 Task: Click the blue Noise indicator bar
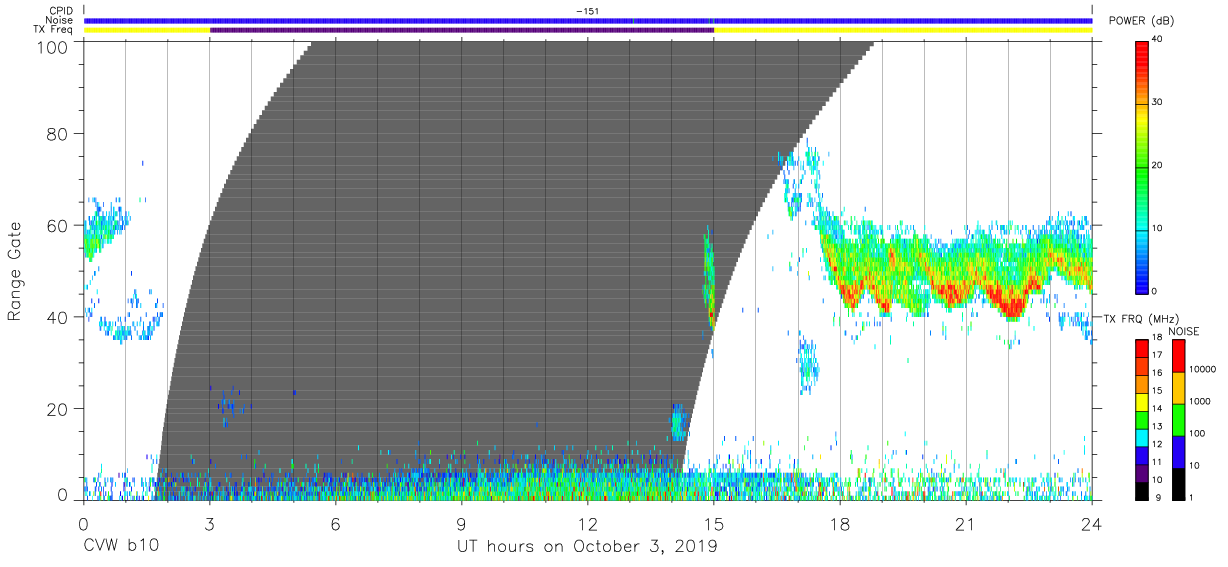tap(588, 20)
